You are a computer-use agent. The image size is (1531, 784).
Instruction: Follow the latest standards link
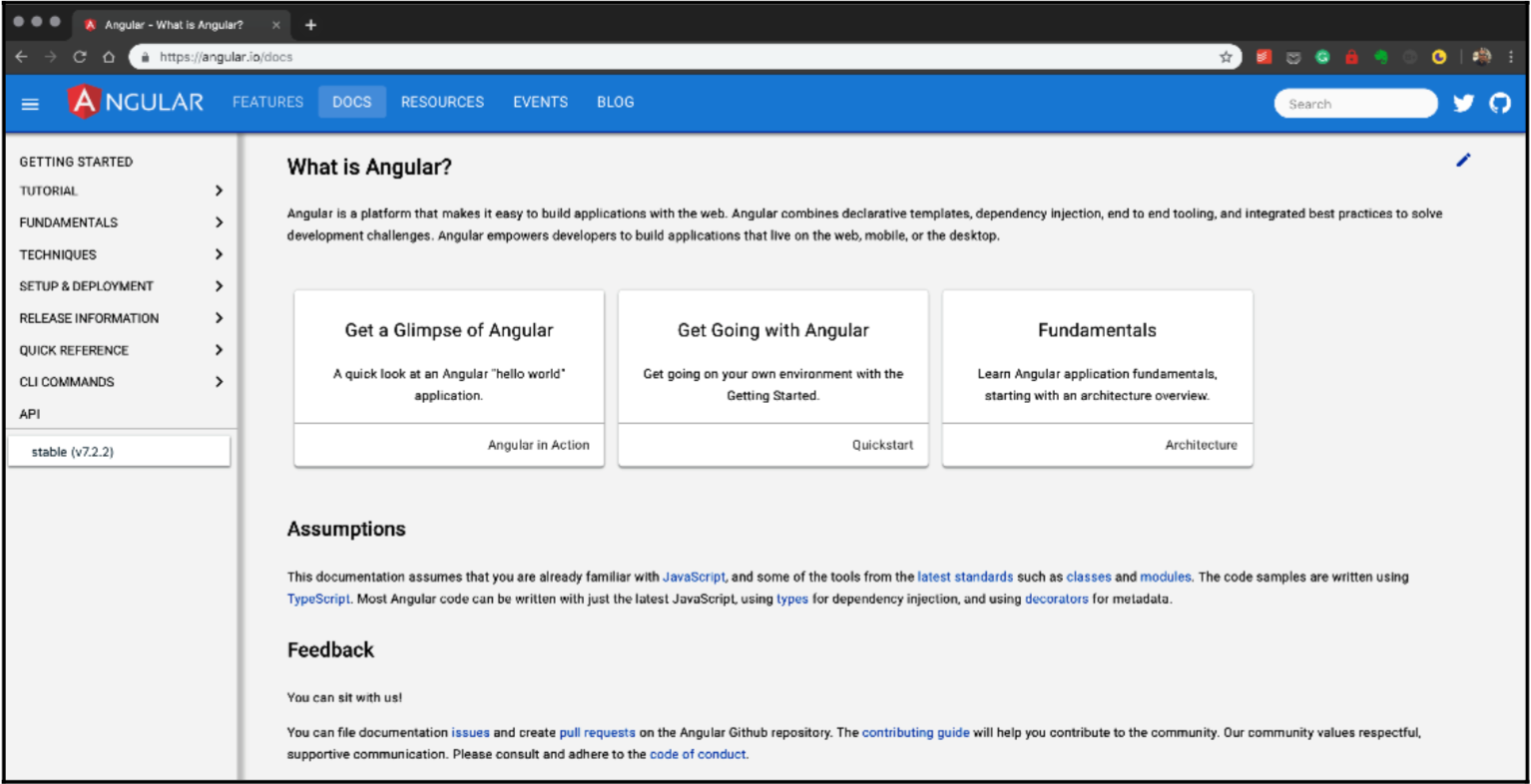pos(965,577)
